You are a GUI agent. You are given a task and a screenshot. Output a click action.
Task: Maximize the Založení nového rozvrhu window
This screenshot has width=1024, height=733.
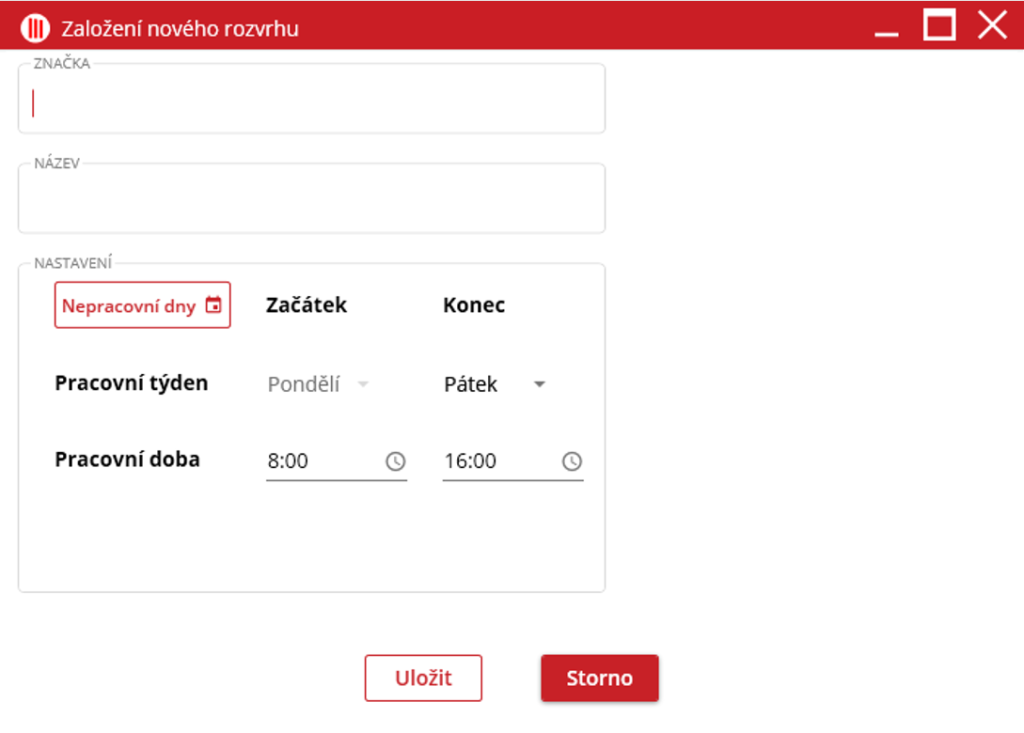click(x=939, y=25)
